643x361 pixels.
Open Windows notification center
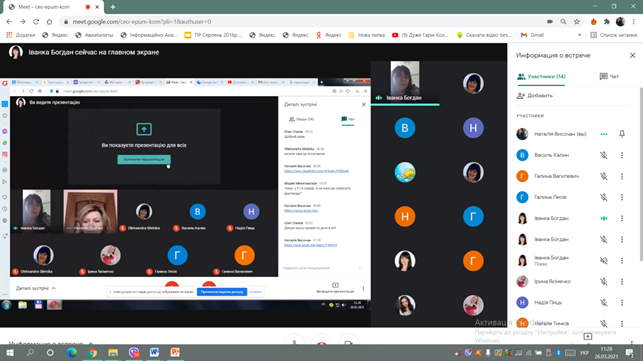coord(630,352)
